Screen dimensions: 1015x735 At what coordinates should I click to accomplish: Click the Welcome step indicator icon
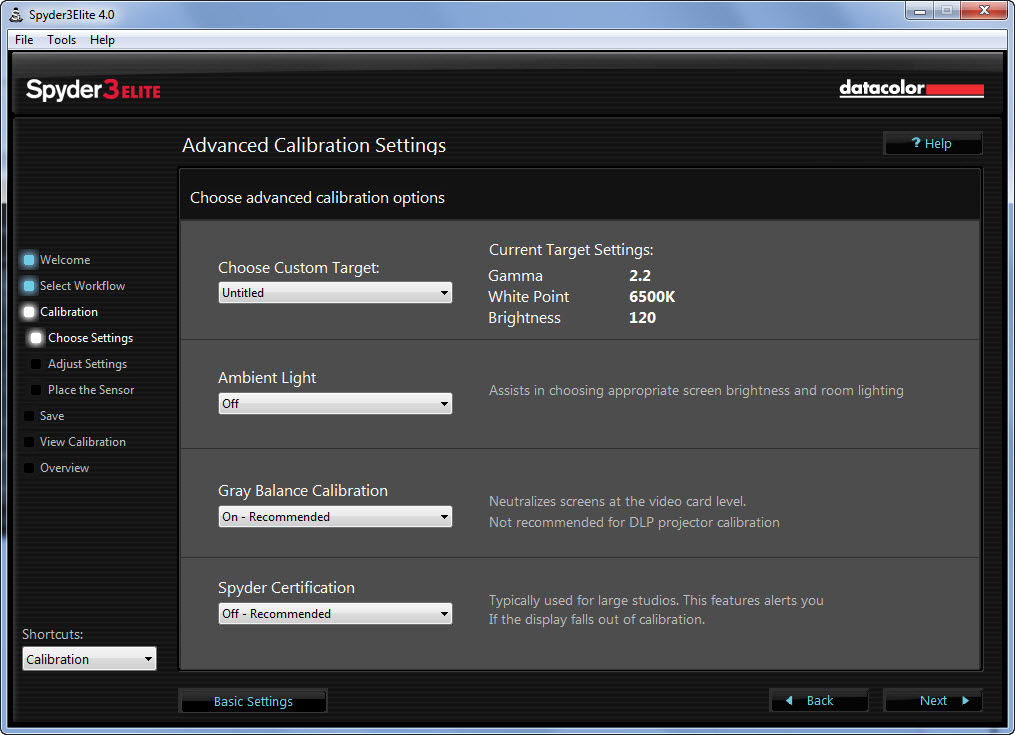(29, 260)
